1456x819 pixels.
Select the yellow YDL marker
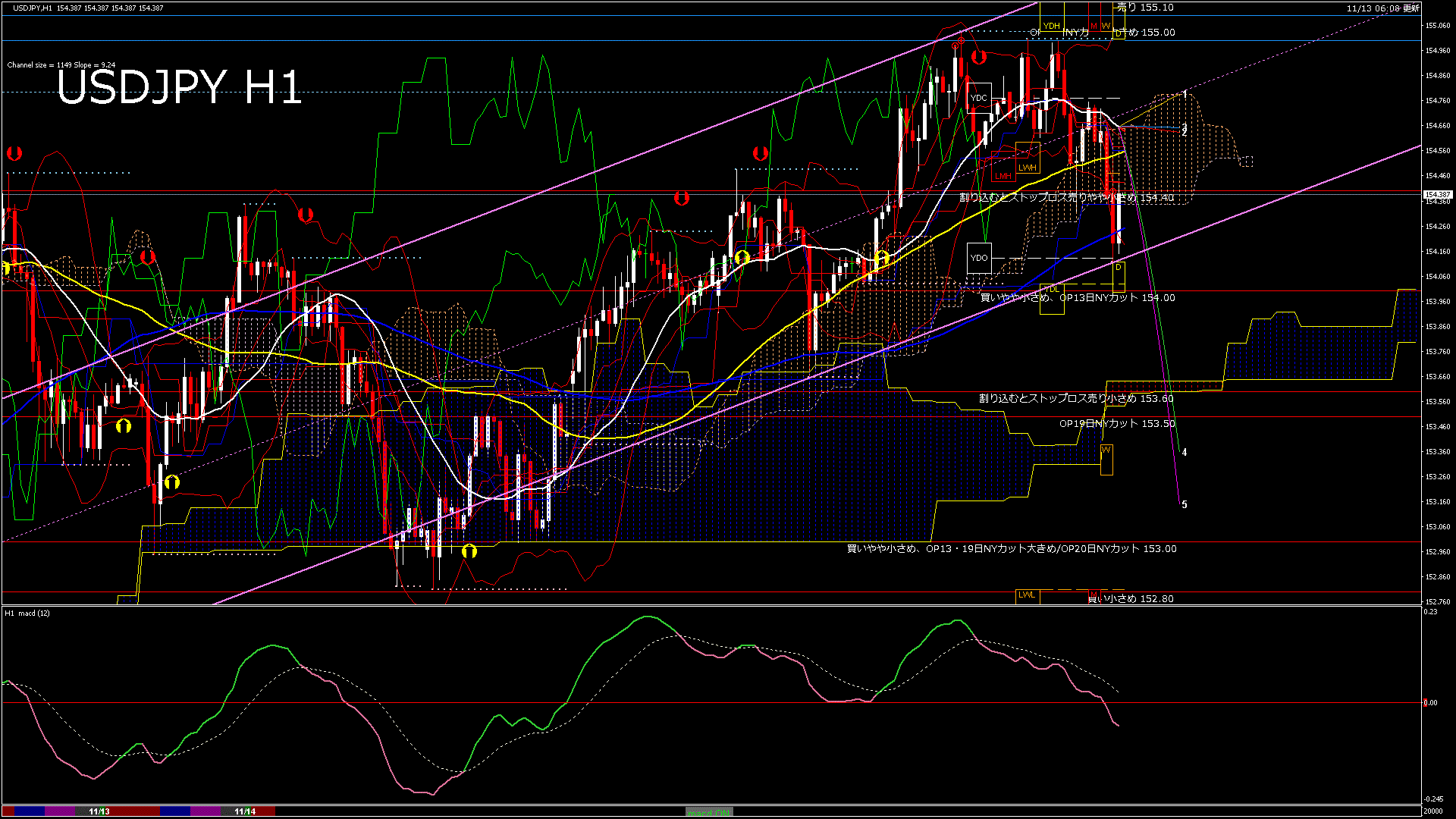(1052, 289)
